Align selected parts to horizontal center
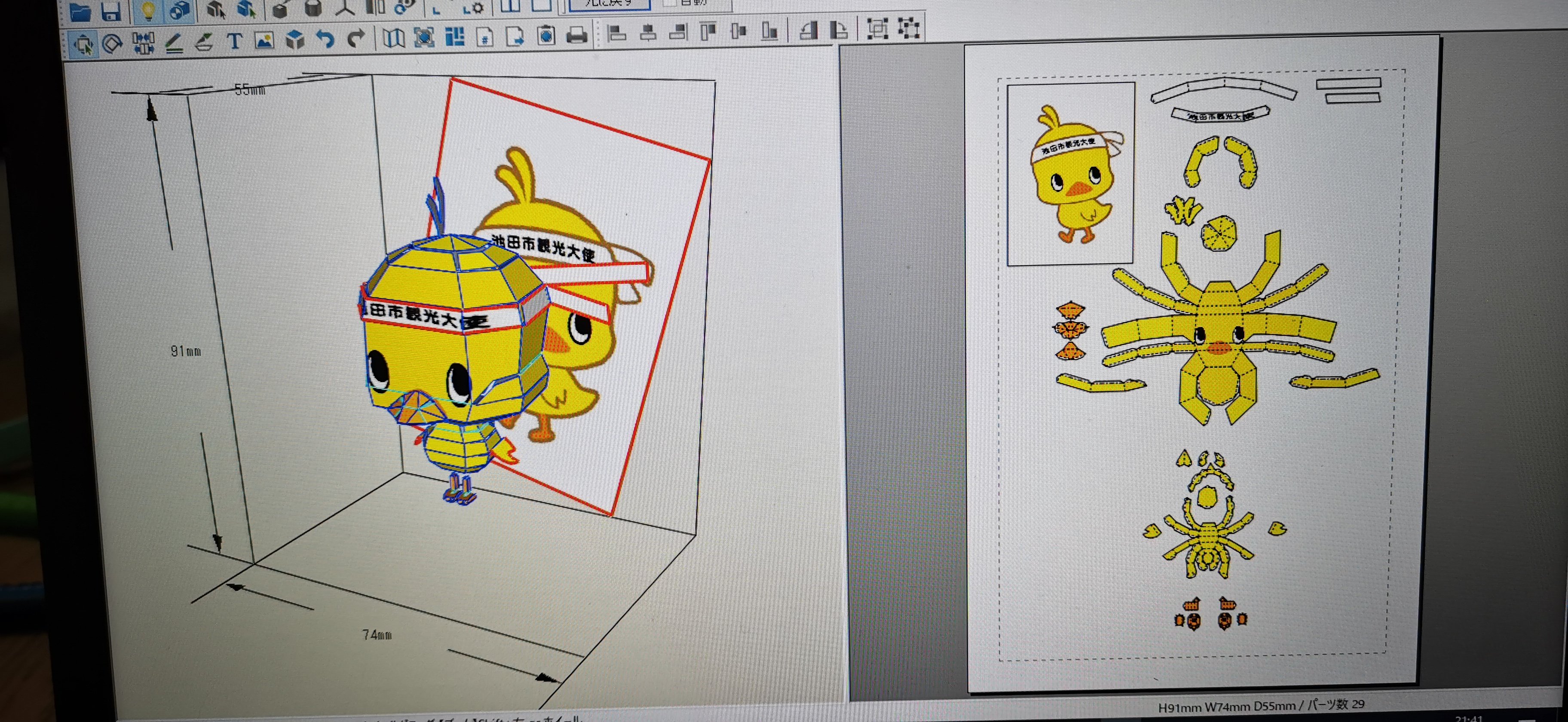 648,33
